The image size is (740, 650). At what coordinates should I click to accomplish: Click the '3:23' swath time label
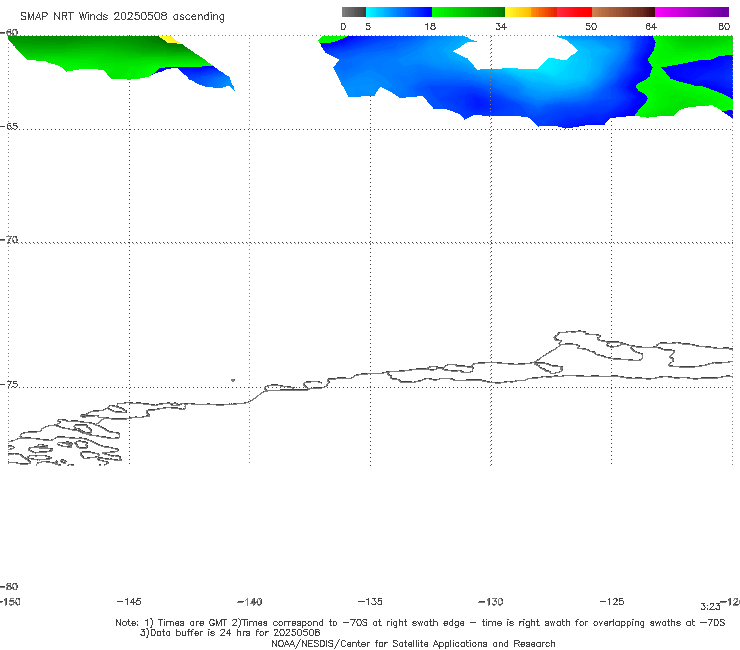710,607
